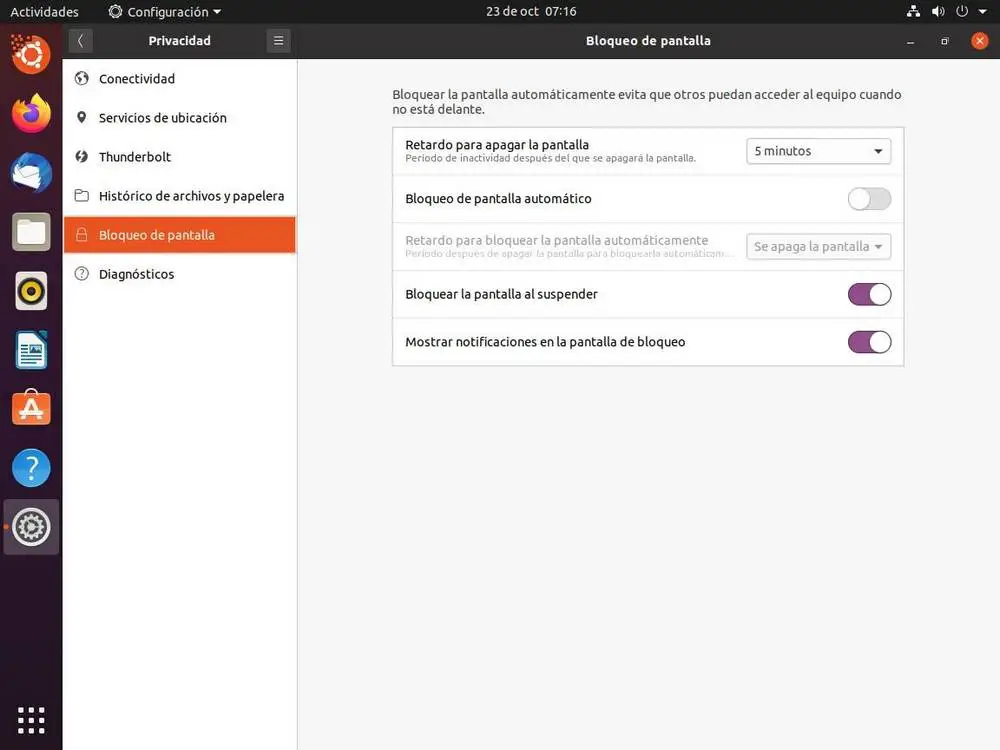1000x750 pixels.
Task: Click the network status tray icon
Action: [x=913, y=11]
